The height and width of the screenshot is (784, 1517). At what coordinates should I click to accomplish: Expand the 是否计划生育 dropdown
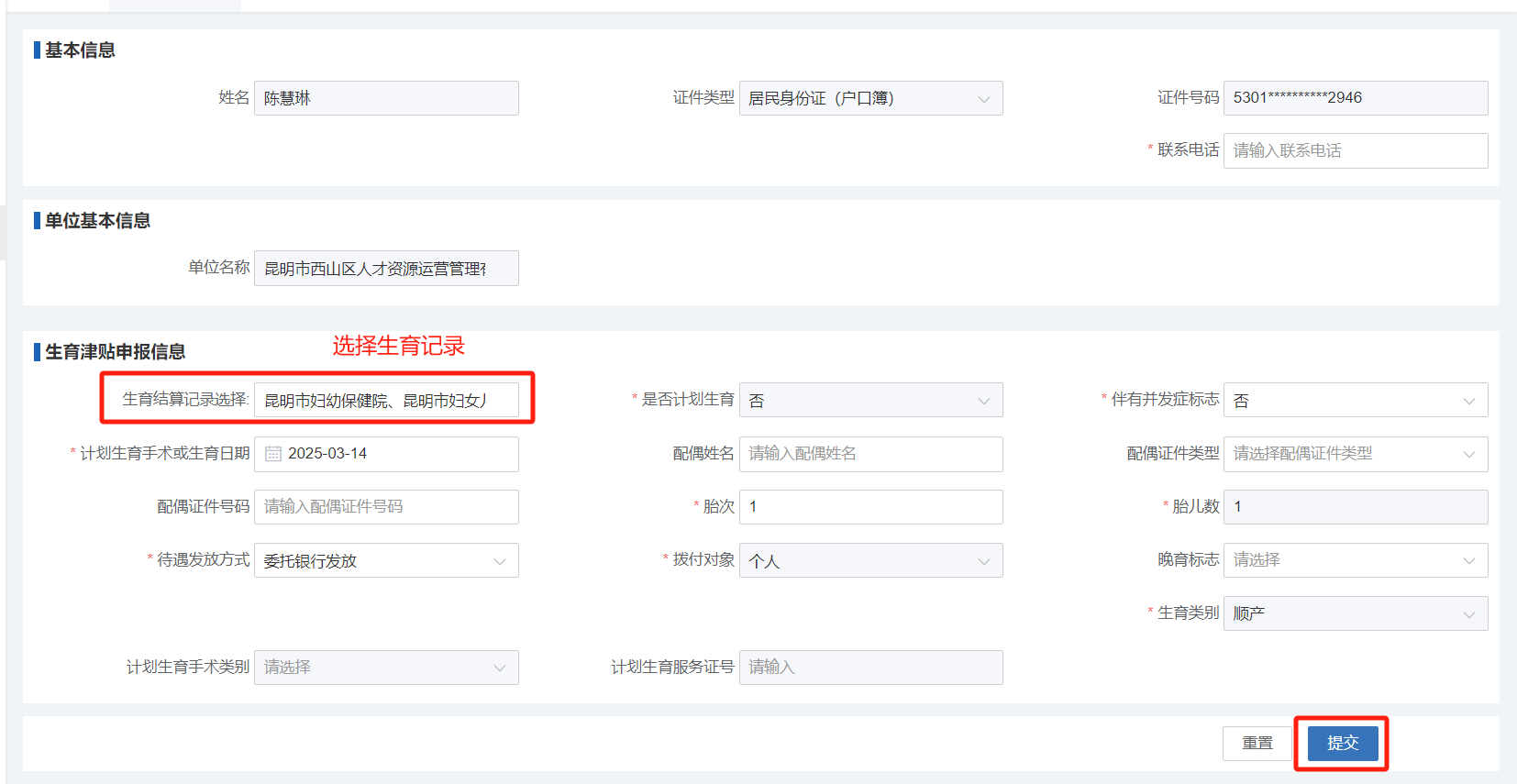pos(869,401)
